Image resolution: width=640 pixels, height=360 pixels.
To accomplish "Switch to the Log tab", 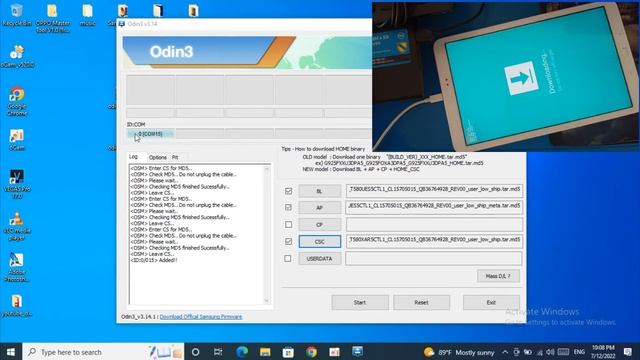I will [x=133, y=157].
